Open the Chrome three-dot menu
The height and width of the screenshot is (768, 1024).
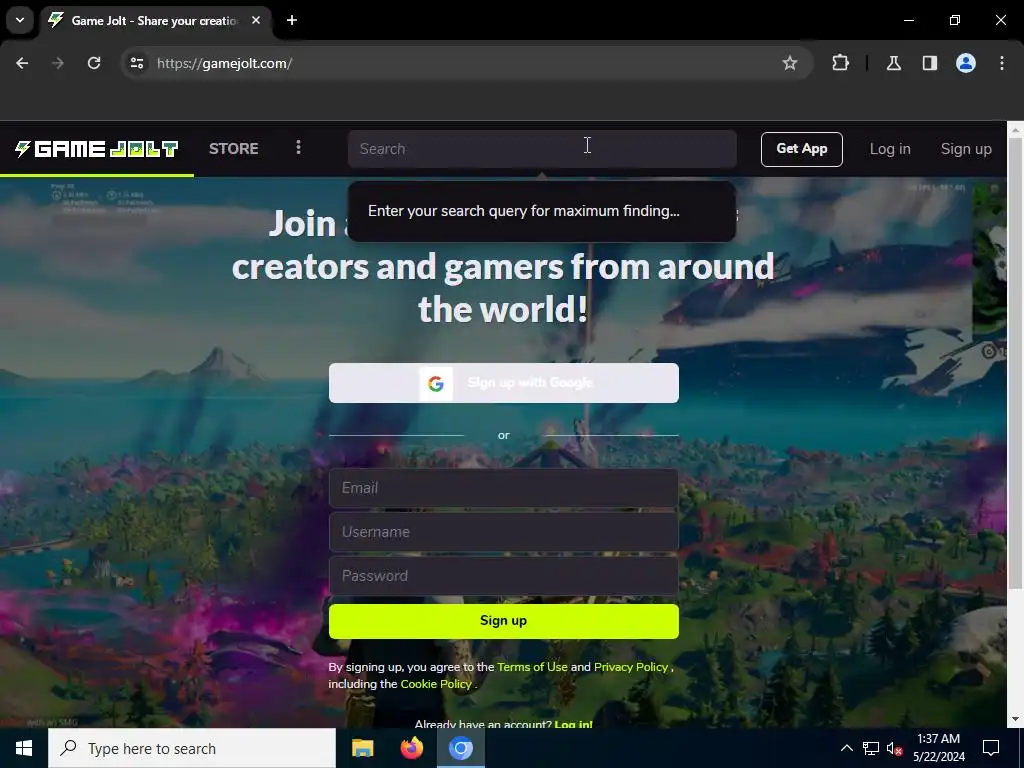pyautogui.click(x=1002, y=63)
